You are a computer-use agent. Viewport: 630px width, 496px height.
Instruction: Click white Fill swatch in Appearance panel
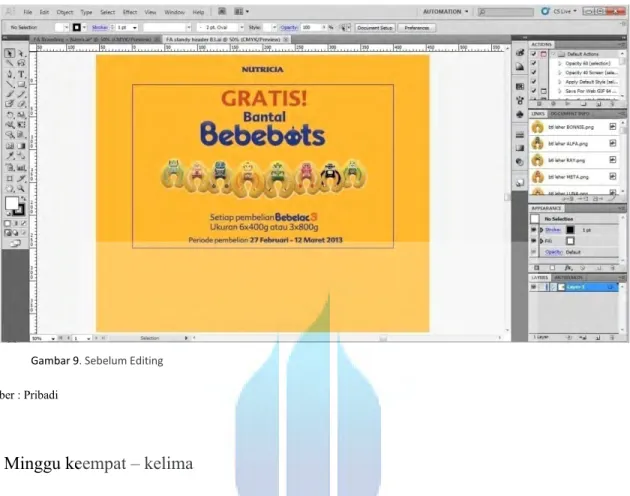[x=570, y=241]
